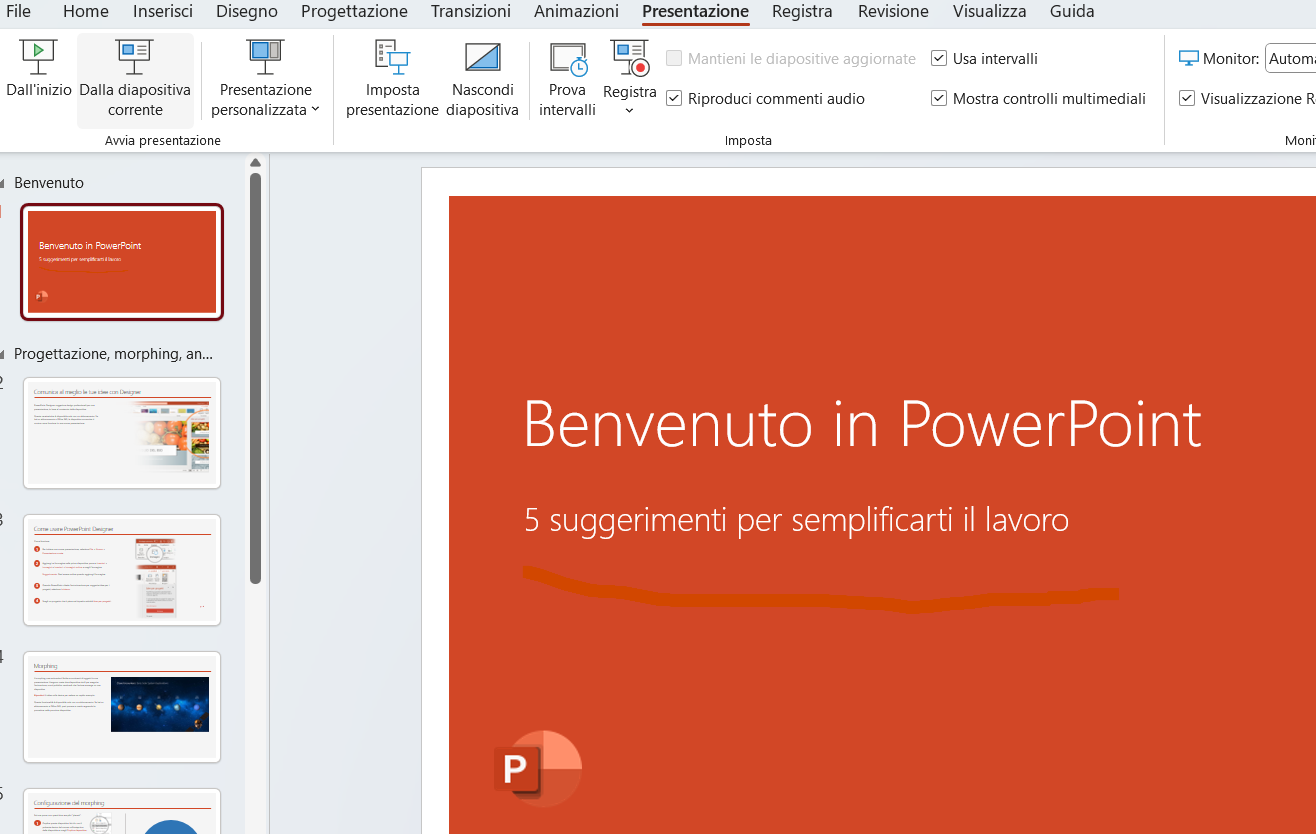1316x834 pixels.
Task: Disable the Usa intervalli checkbox
Action: (939, 58)
